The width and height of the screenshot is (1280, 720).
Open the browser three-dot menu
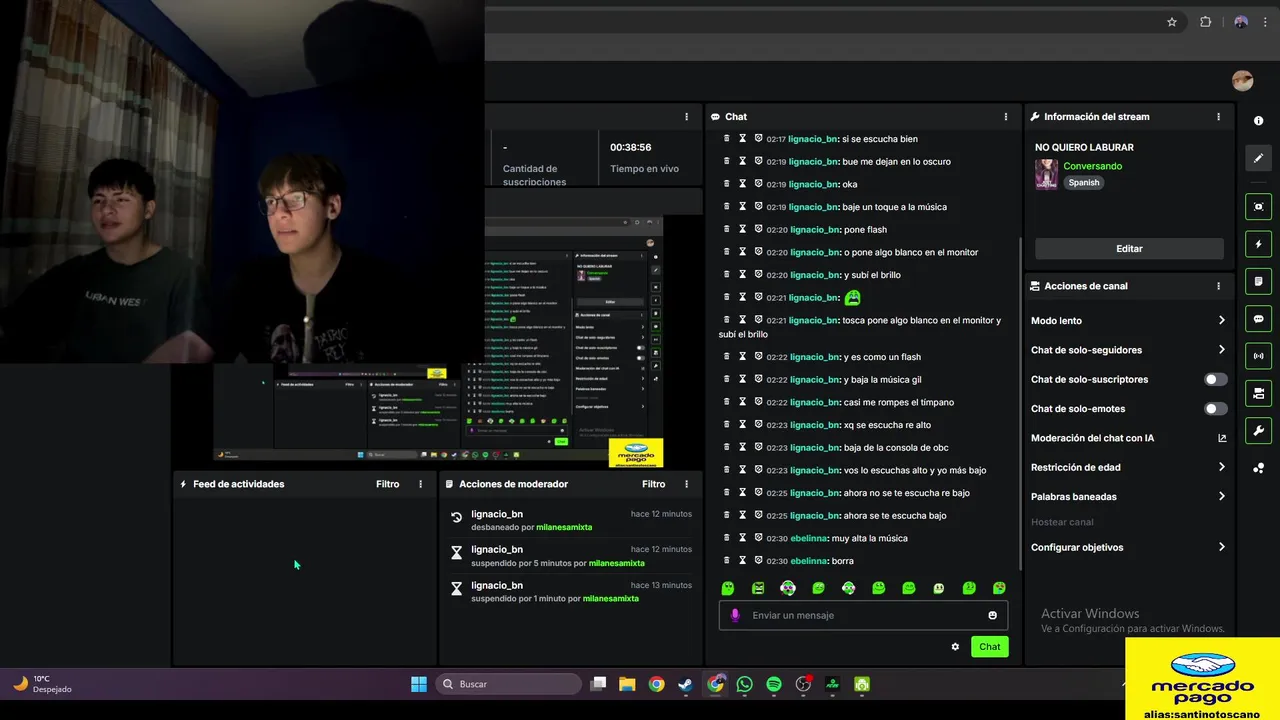1265,22
